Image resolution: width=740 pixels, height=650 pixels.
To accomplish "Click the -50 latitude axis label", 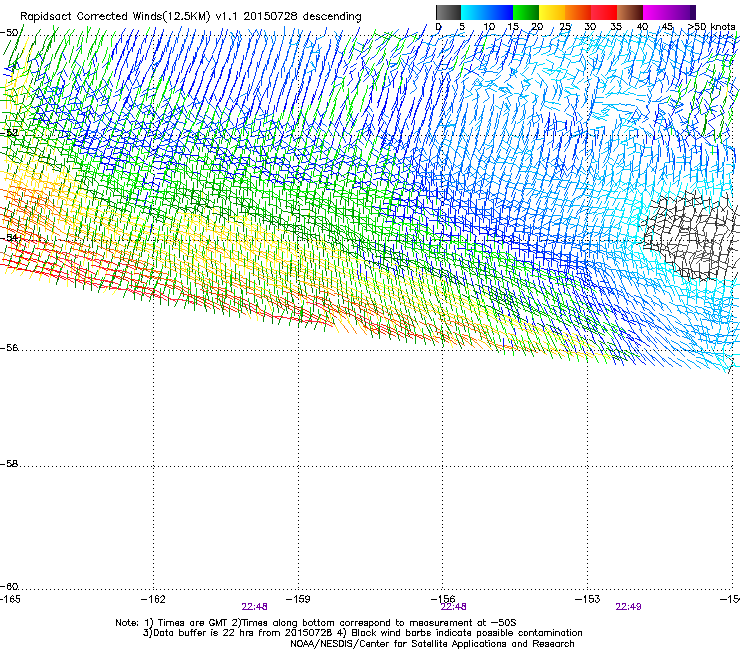I will [x=9, y=33].
